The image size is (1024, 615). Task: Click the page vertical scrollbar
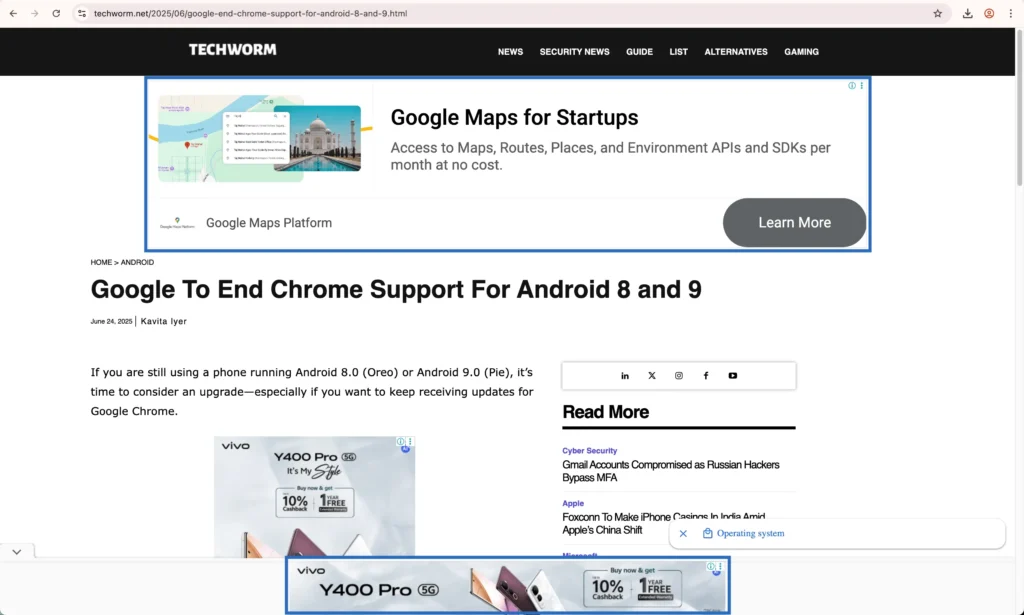coord(1019,108)
